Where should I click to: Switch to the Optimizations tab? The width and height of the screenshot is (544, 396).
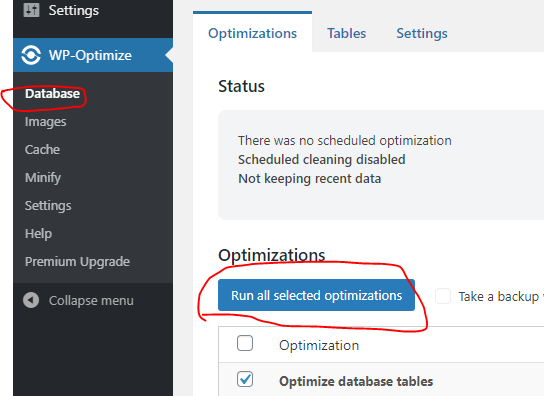(x=252, y=33)
